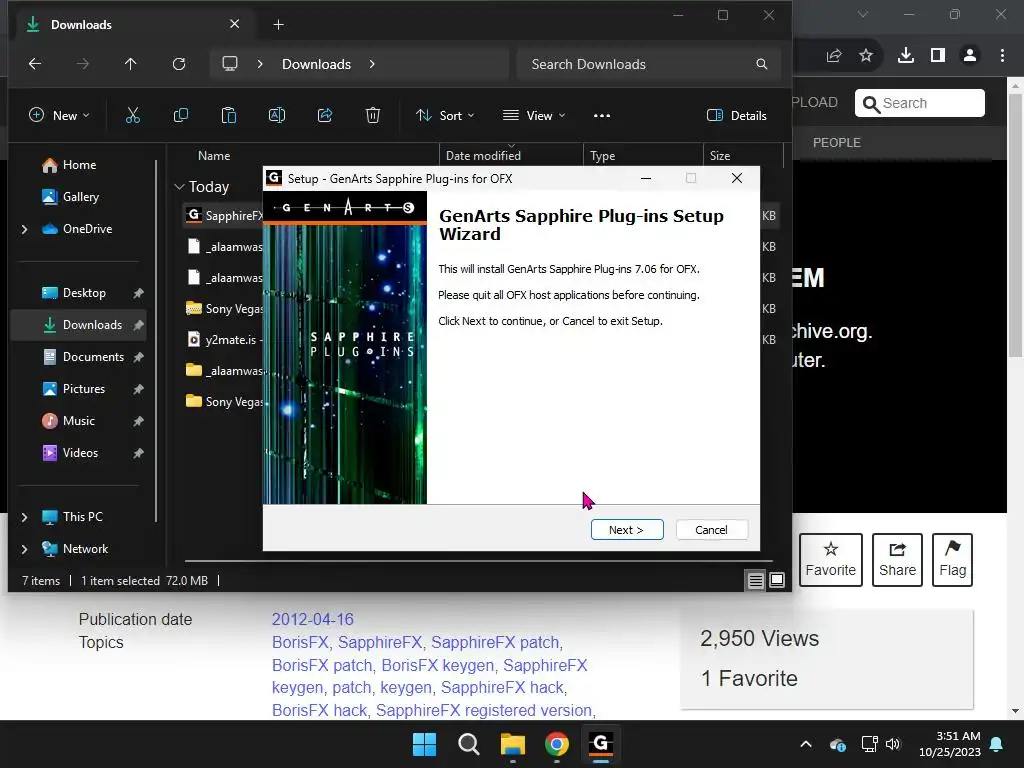The width and height of the screenshot is (1024, 768).
Task: Open a new Explorer tab with plus
Action: [278, 25]
